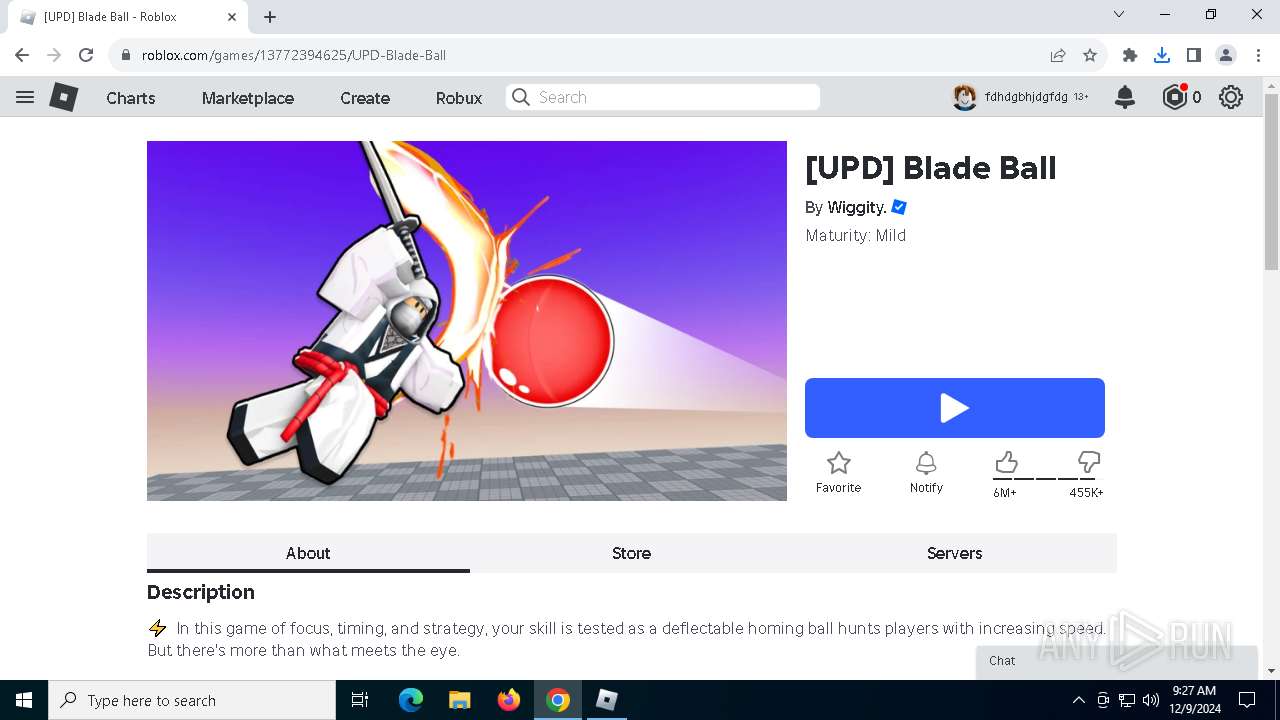This screenshot has height=720, width=1280.
Task: Open the Windows action center
Action: pos(1247,700)
